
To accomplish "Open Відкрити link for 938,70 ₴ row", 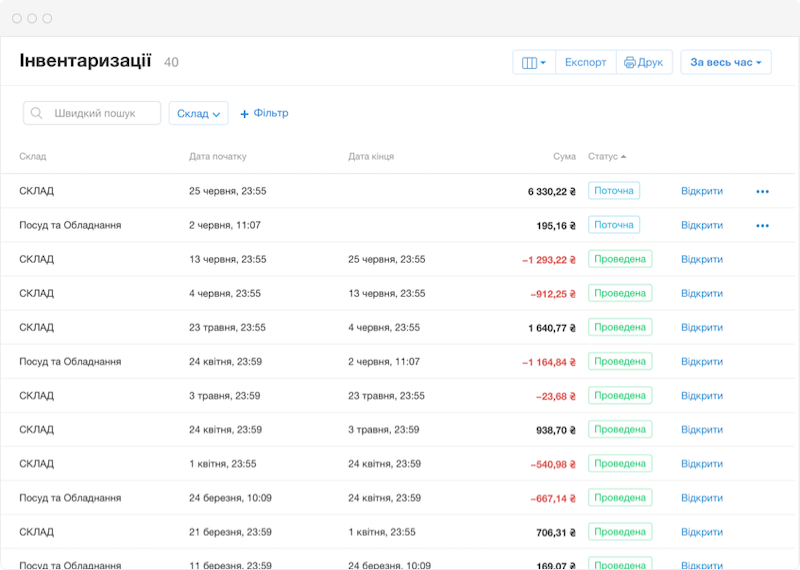I will 702,430.
